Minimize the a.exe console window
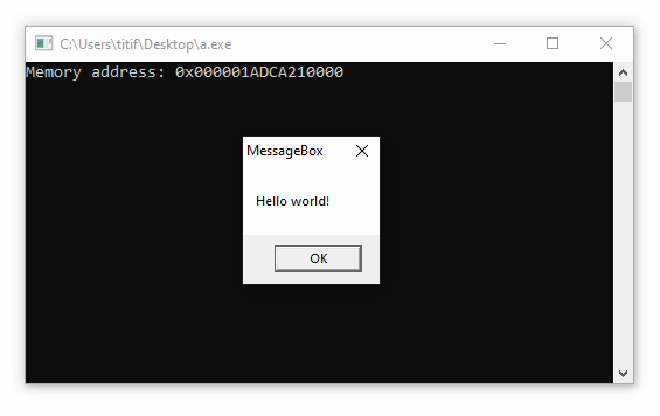This screenshot has width=660, height=416. [500, 43]
